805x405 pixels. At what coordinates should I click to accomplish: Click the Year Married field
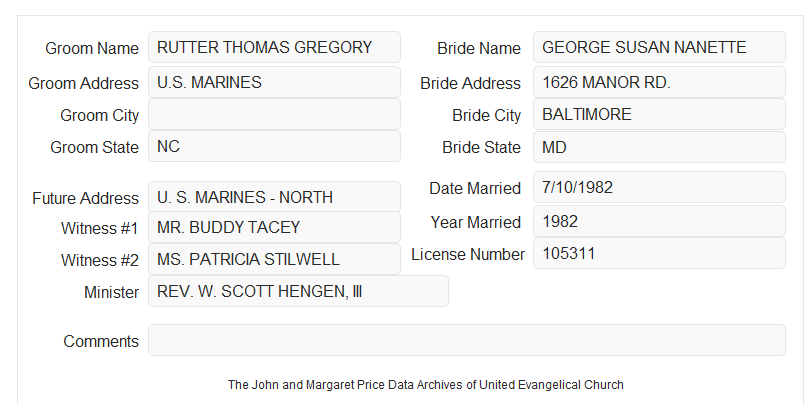[x=659, y=221]
